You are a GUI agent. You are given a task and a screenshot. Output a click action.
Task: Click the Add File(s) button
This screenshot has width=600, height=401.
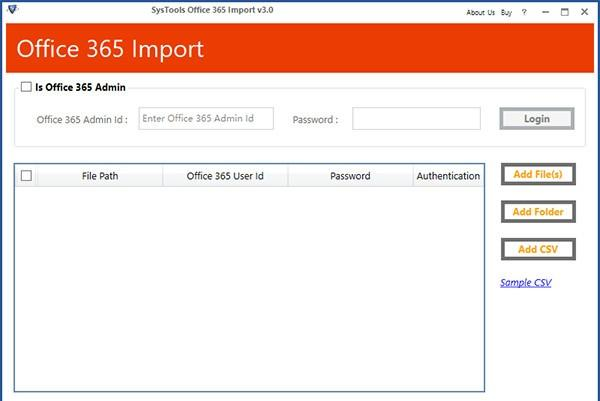click(538, 174)
